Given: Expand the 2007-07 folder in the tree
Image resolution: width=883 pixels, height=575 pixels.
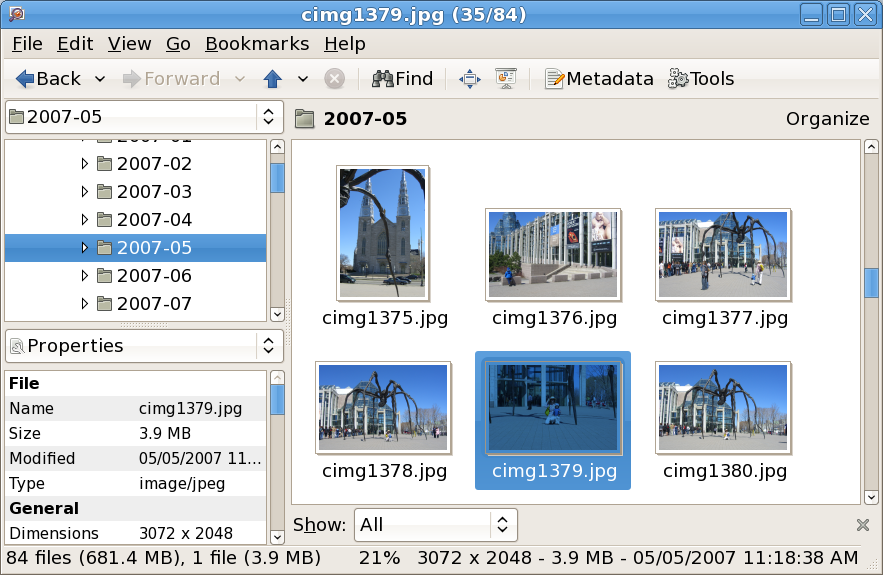Looking at the screenshot, I should tap(85, 304).
